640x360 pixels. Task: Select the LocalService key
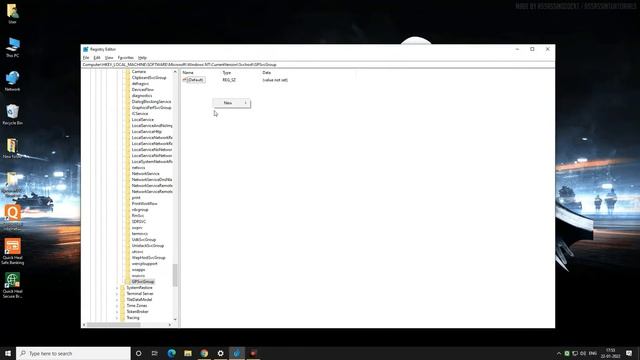pyautogui.click(x=142, y=120)
